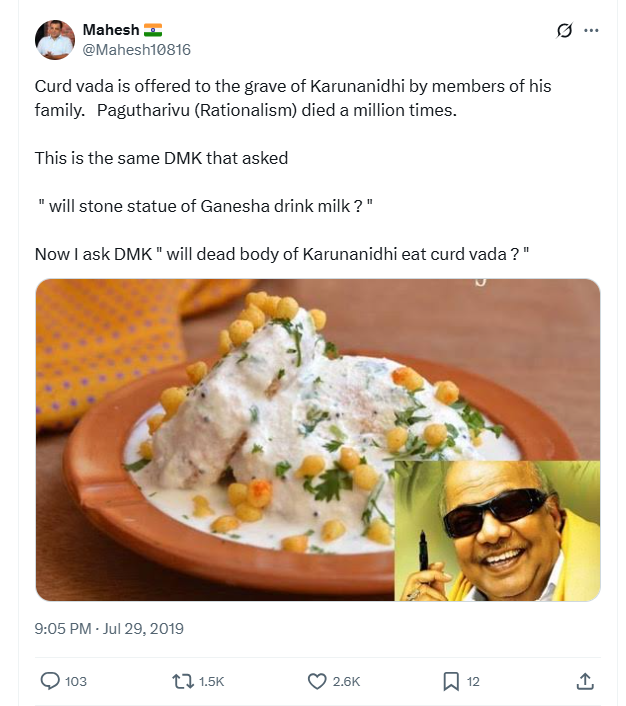Click the 9:05 PM Jul 29, 2019 timestamp
This screenshot has width=626, height=706.
[109, 629]
